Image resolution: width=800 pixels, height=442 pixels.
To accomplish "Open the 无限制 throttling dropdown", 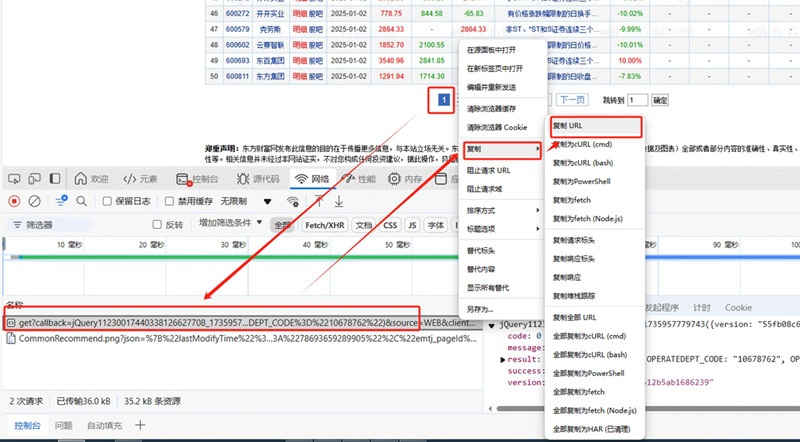I will point(246,201).
